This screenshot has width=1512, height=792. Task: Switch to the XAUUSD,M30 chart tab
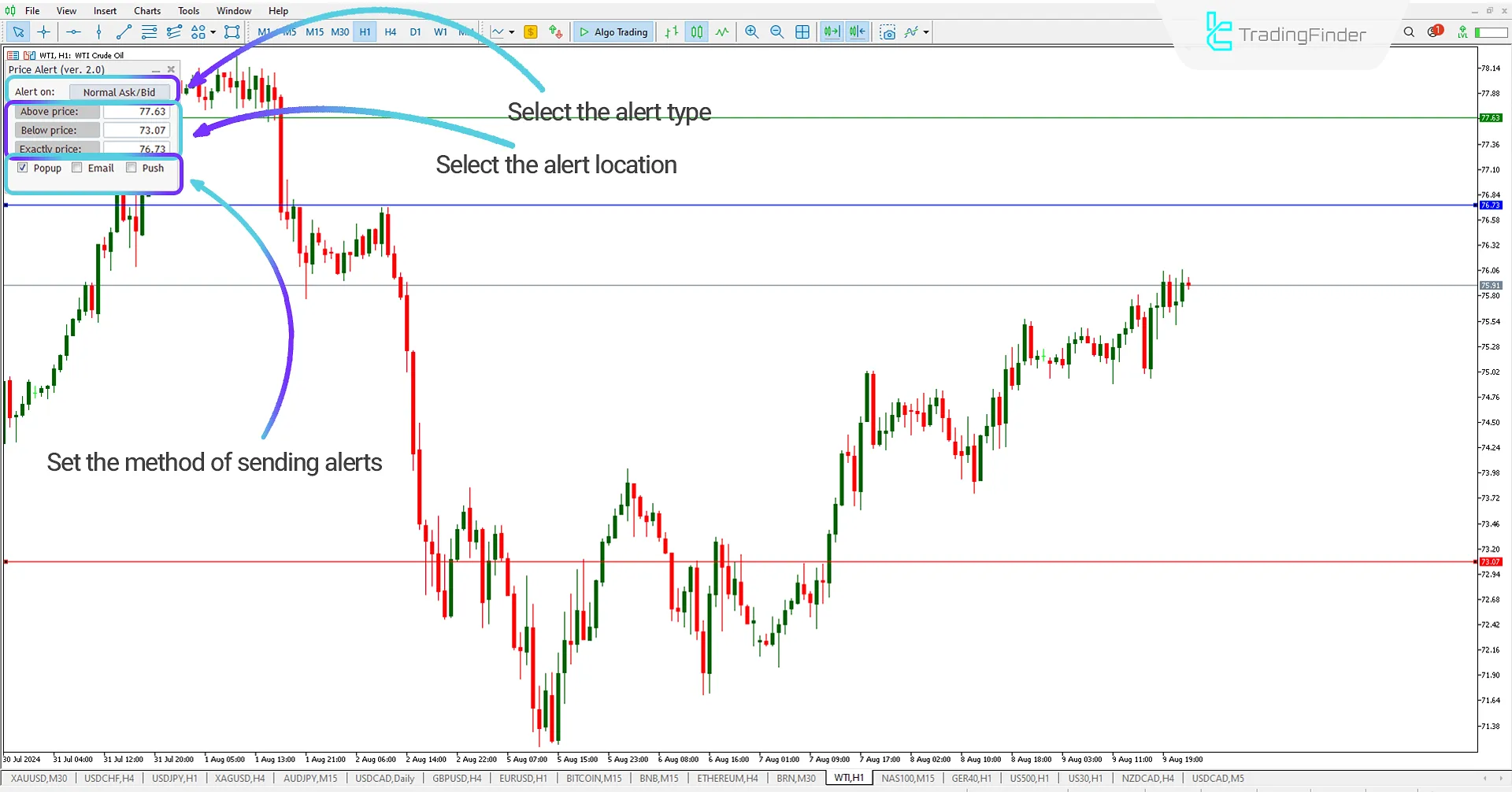pos(39,779)
